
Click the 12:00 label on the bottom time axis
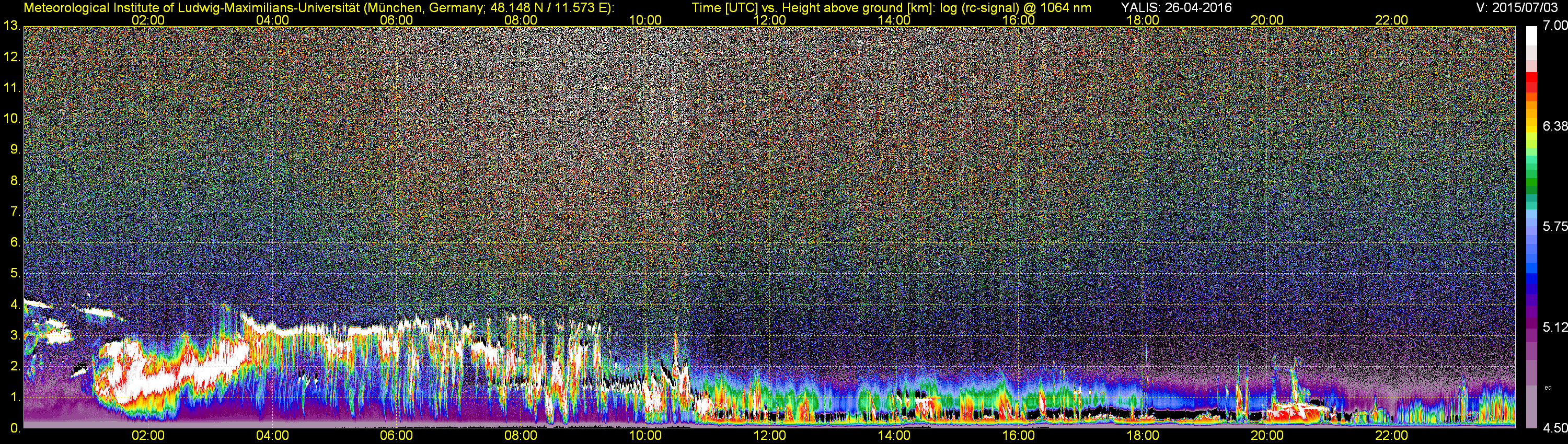tap(769, 436)
